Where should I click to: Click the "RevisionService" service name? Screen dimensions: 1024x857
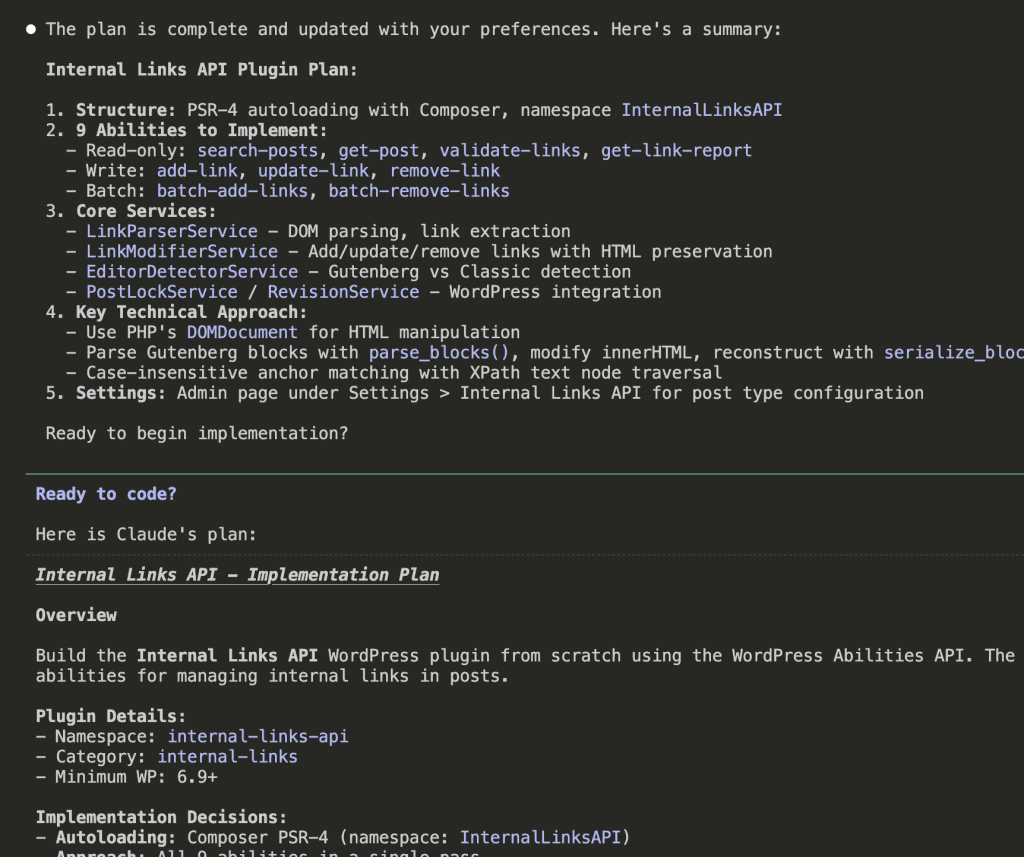click(343, 292)
